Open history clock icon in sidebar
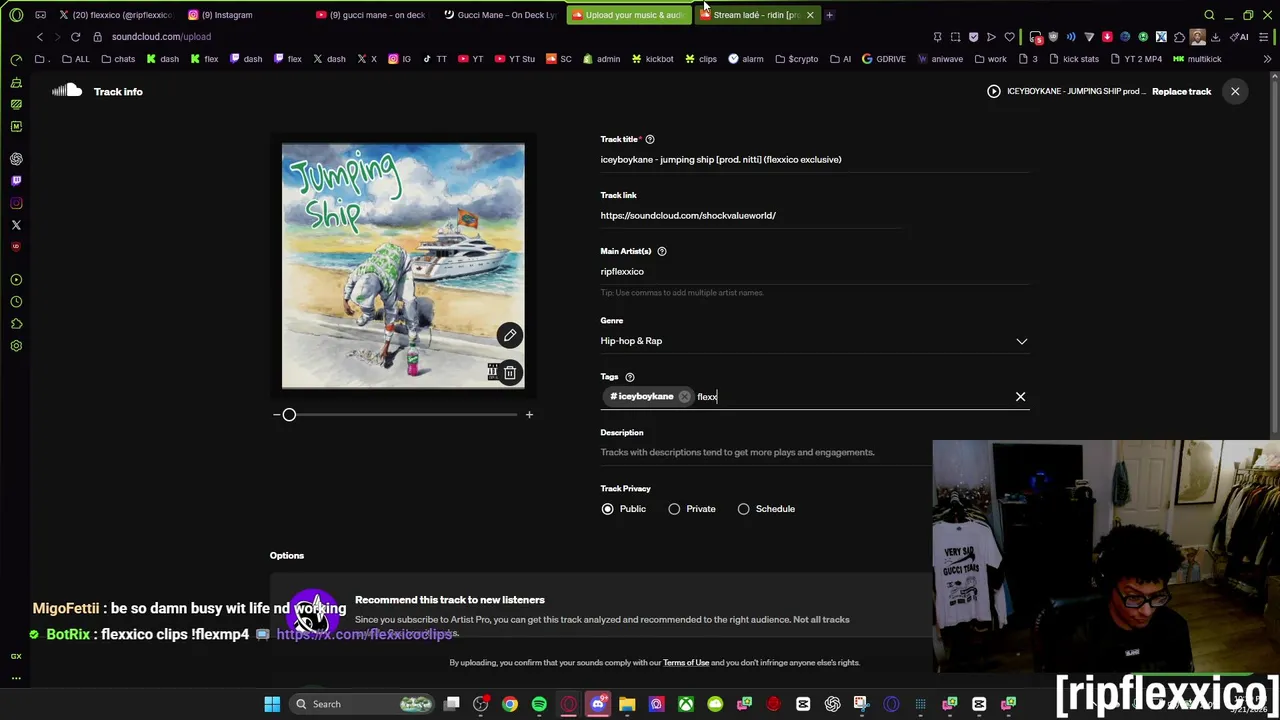 coord(16,302)
